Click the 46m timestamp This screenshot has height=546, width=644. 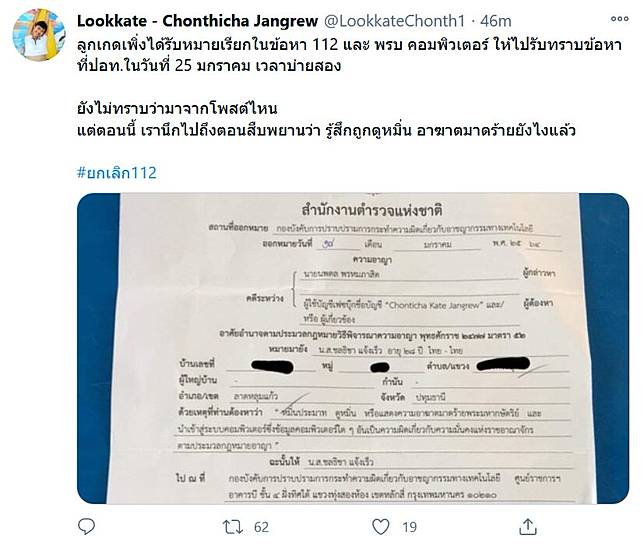coord(495,21)
